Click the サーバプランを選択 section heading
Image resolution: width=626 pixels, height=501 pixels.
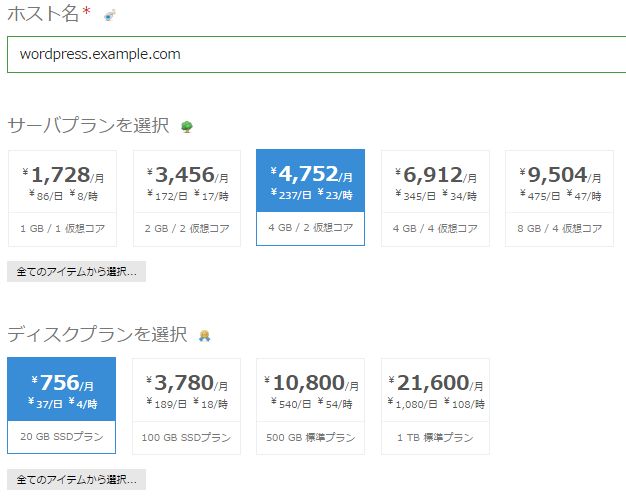[89, 127]
